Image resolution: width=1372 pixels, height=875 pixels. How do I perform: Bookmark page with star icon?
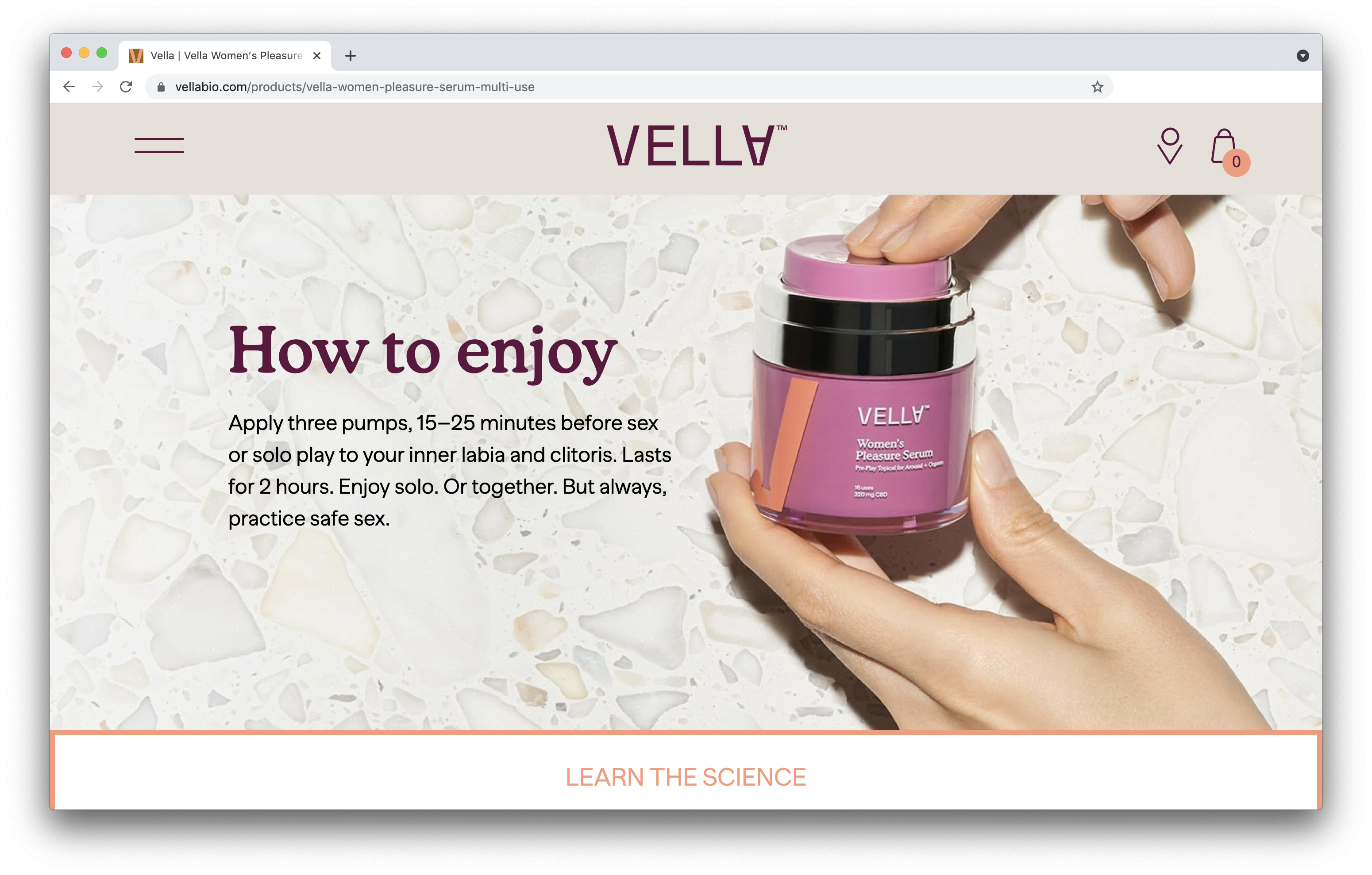[x=1097, y=87]
